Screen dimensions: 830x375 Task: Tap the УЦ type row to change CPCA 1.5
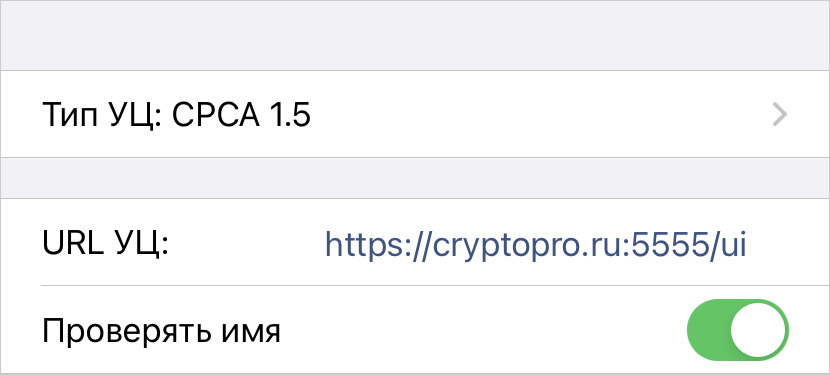pyautogui.click(x=415, y=114)
